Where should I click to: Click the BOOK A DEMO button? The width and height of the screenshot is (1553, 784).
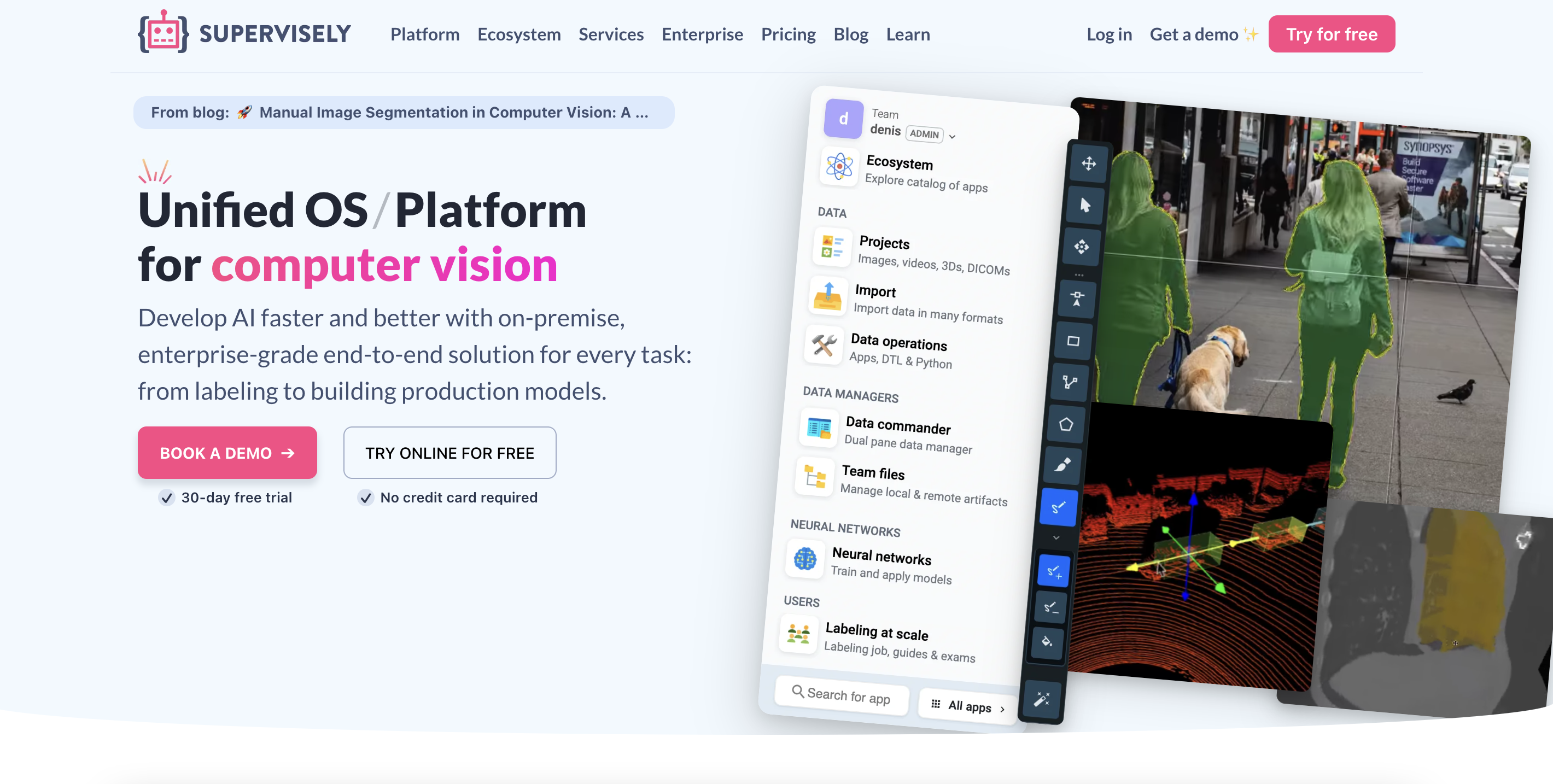click(227, 452)
